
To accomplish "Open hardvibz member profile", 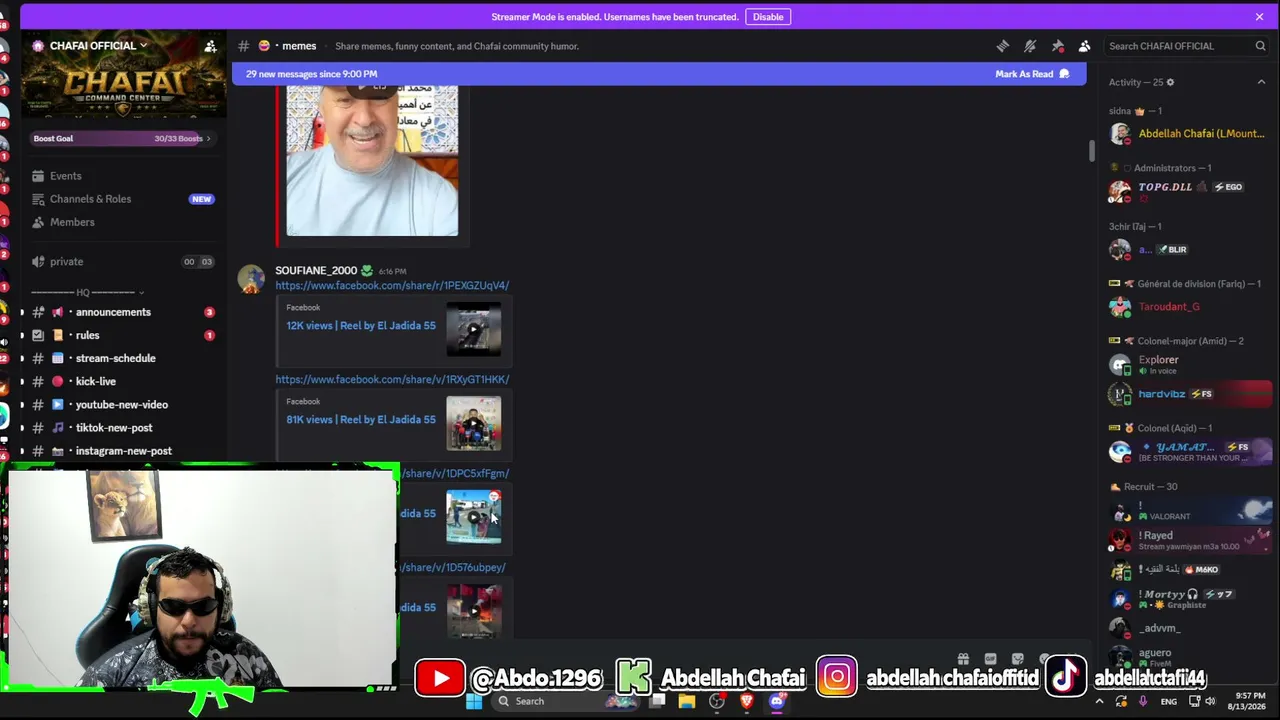I will click(x=1190, y=394).
